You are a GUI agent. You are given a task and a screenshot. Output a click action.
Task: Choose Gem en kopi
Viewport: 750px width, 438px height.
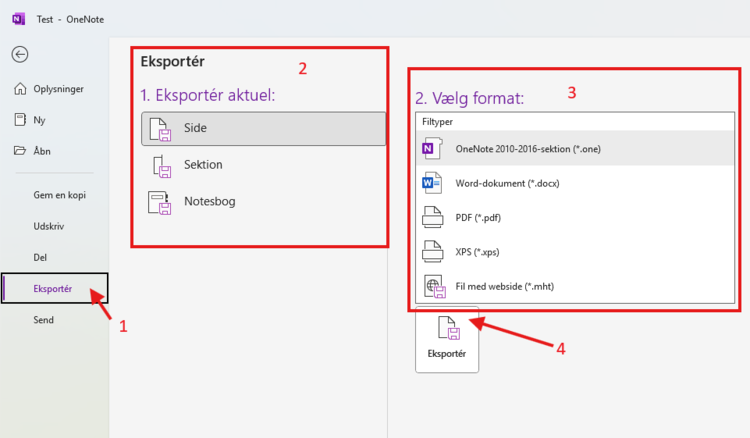coord(59,195)
